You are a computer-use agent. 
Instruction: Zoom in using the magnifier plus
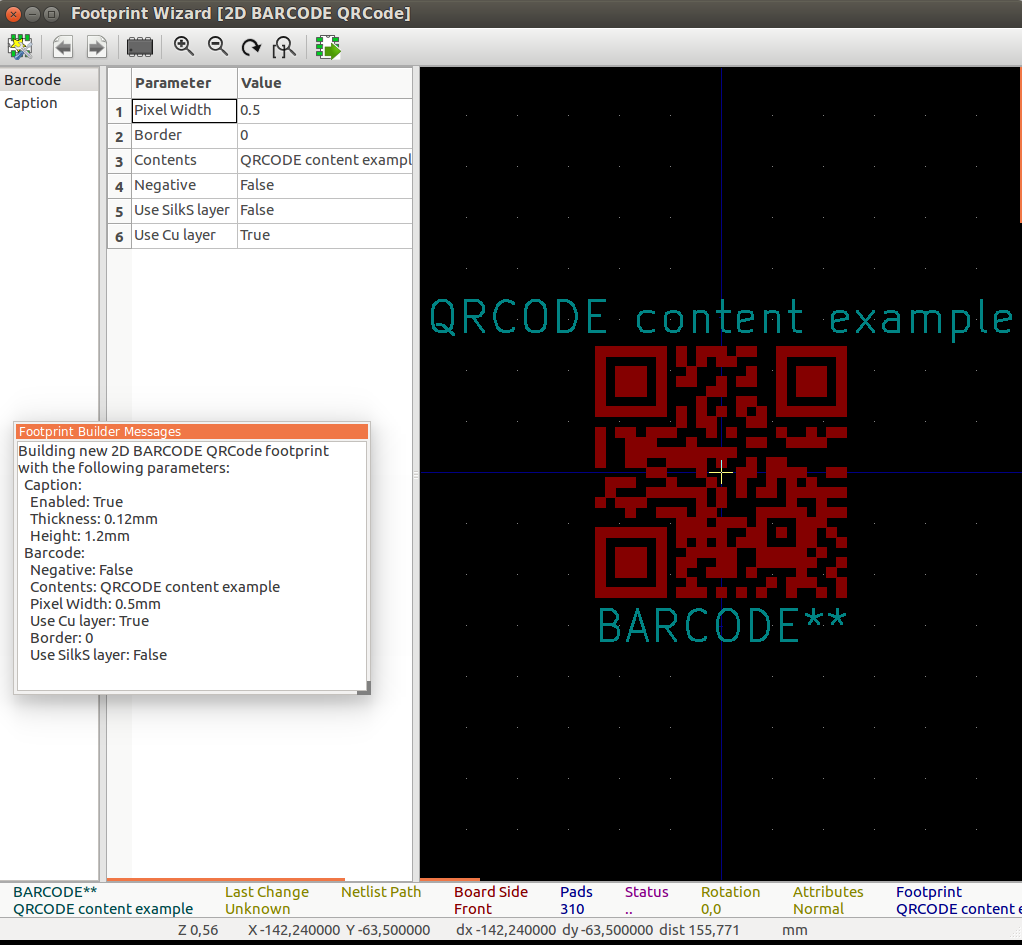coord(184,47)
